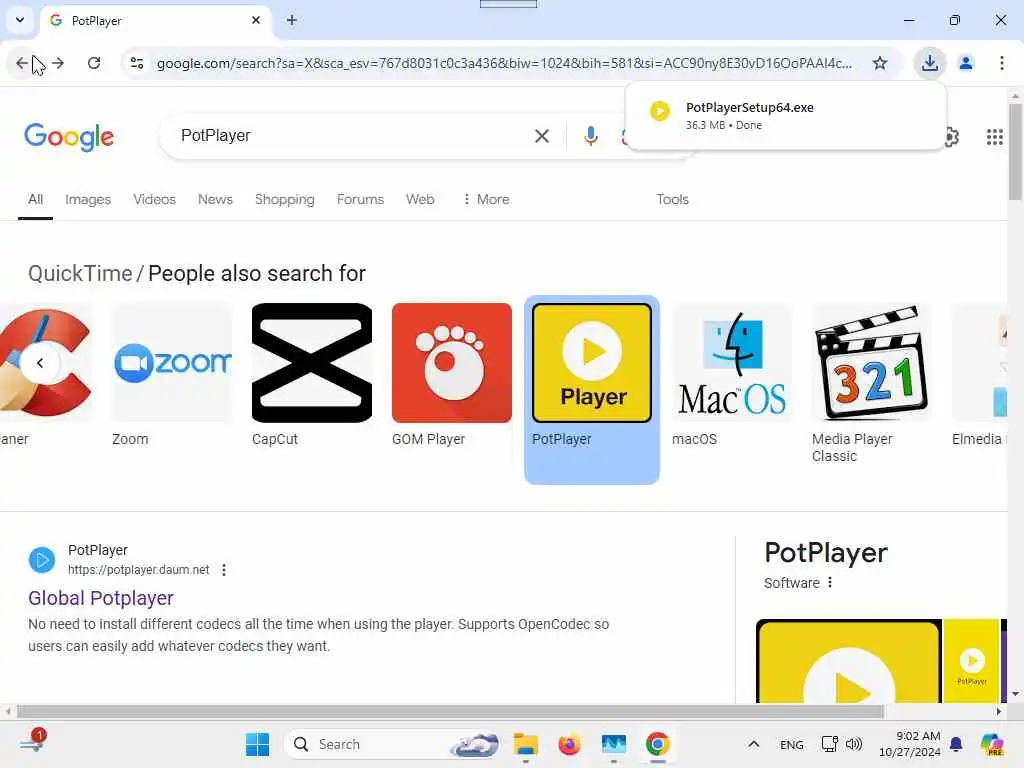Click the taskbar Search box
The width and height of the screenshot is (1024, 768).
(392, 744)
